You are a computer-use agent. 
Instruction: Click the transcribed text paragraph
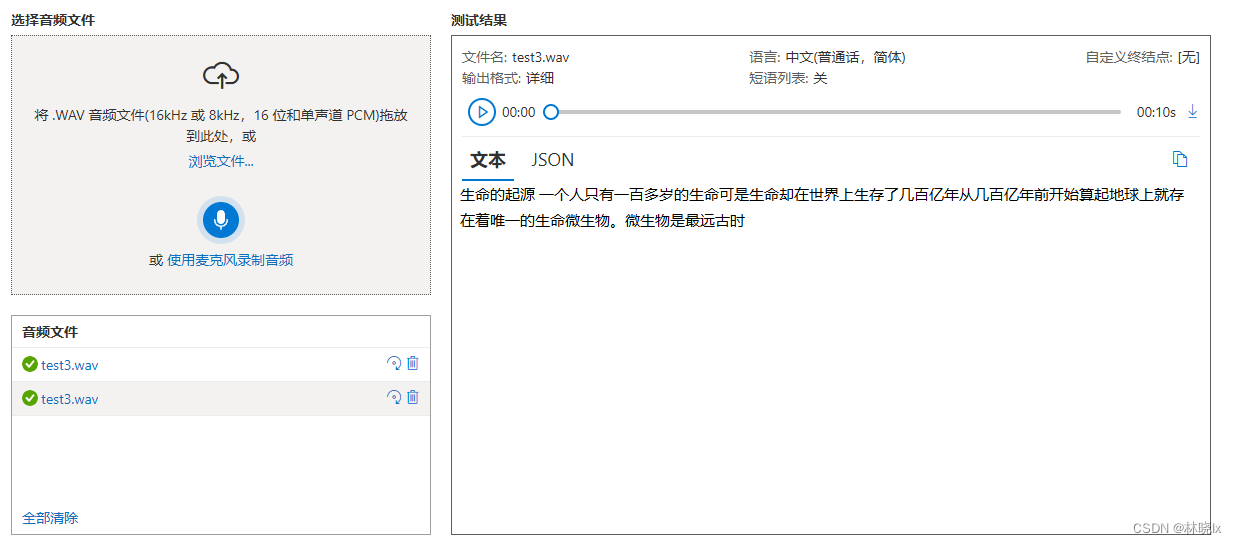click(820, 208)
